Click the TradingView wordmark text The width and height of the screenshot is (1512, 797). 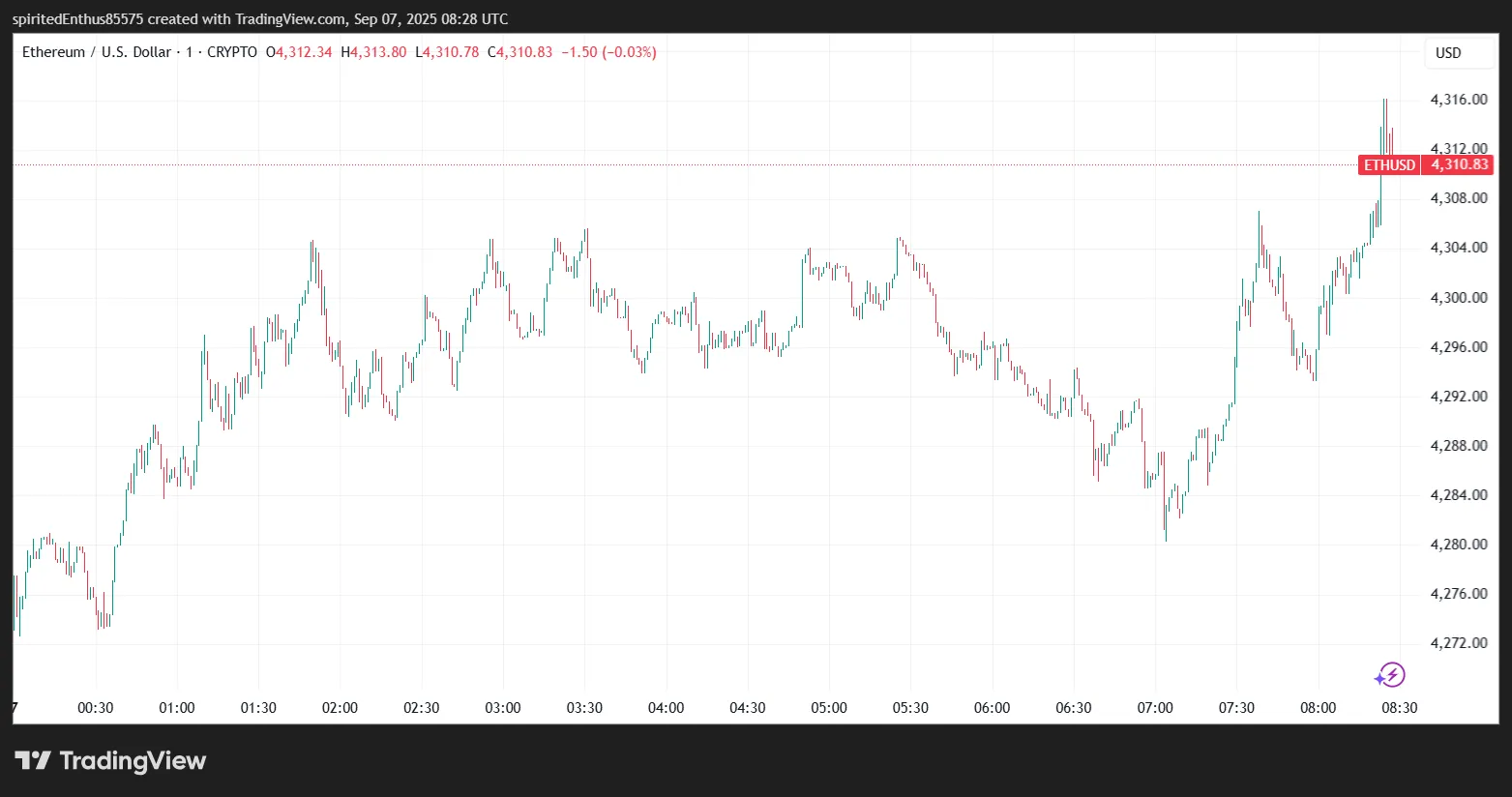(133, 761)
